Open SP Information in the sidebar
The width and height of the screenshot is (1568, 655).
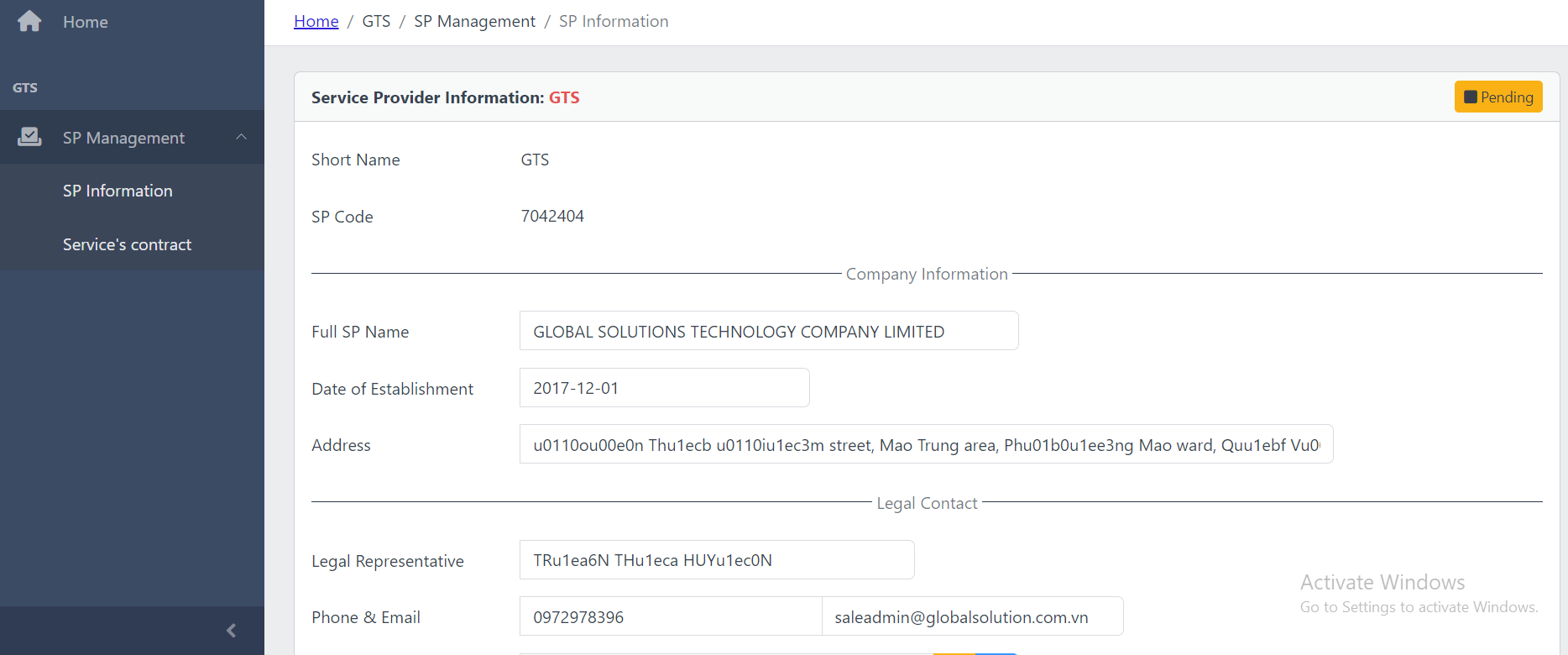(118, 191)
